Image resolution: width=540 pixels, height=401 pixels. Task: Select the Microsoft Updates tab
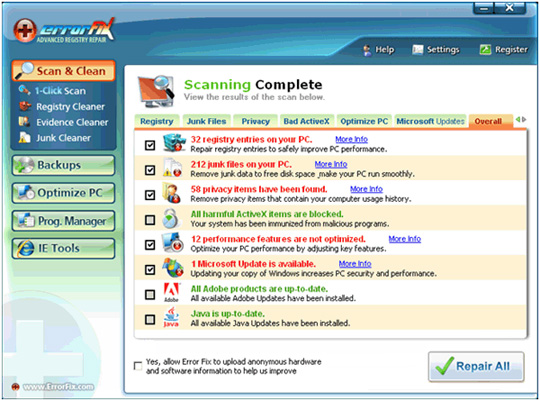[430, 121]
